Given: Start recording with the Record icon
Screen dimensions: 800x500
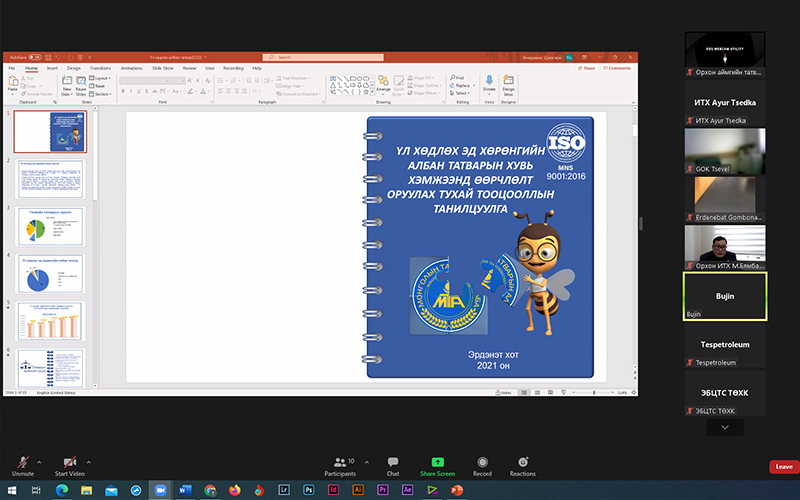Looking at the screenshot, I should point(482,462).
